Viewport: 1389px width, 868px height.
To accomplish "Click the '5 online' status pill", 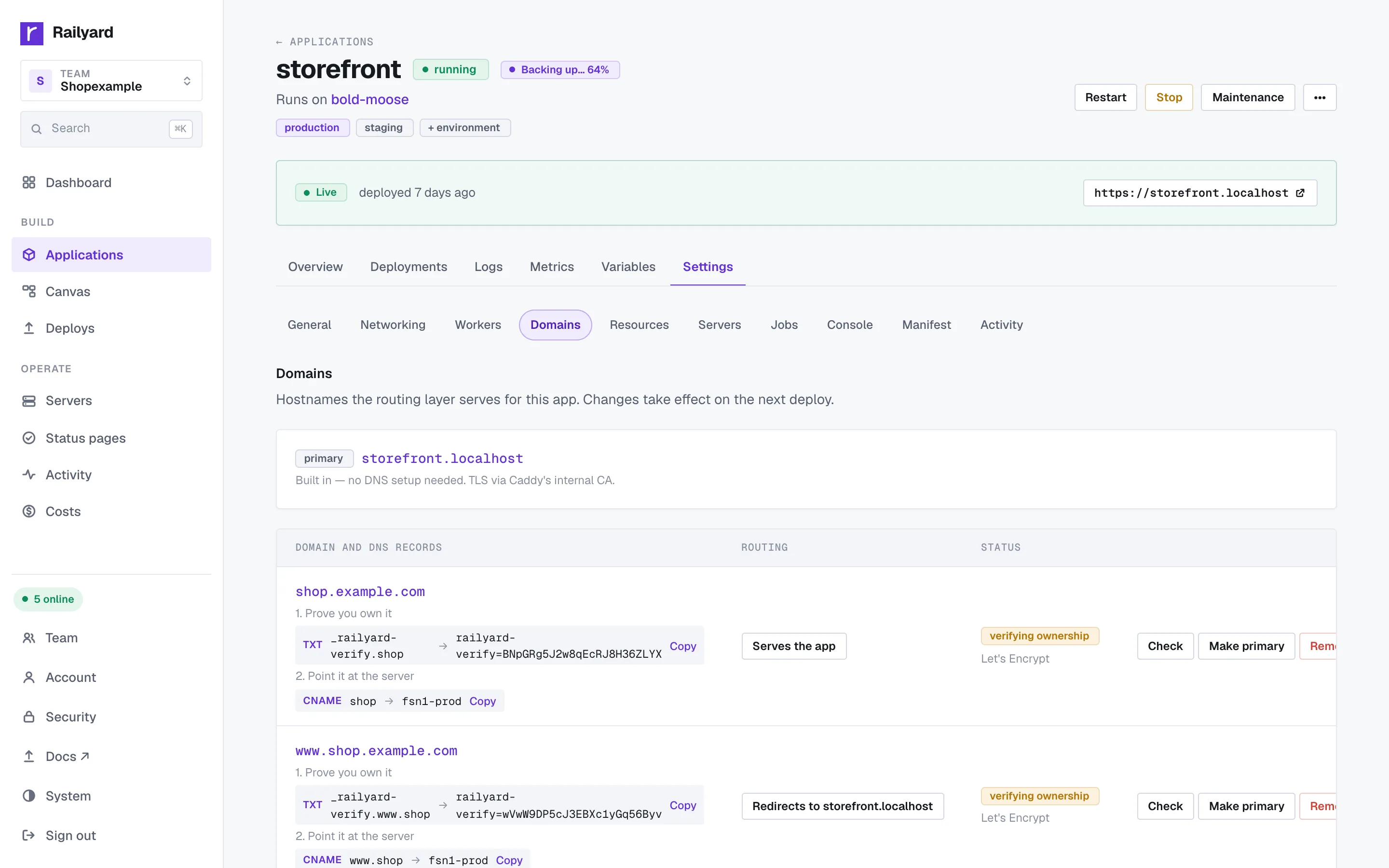I will (x=48, y=599).
